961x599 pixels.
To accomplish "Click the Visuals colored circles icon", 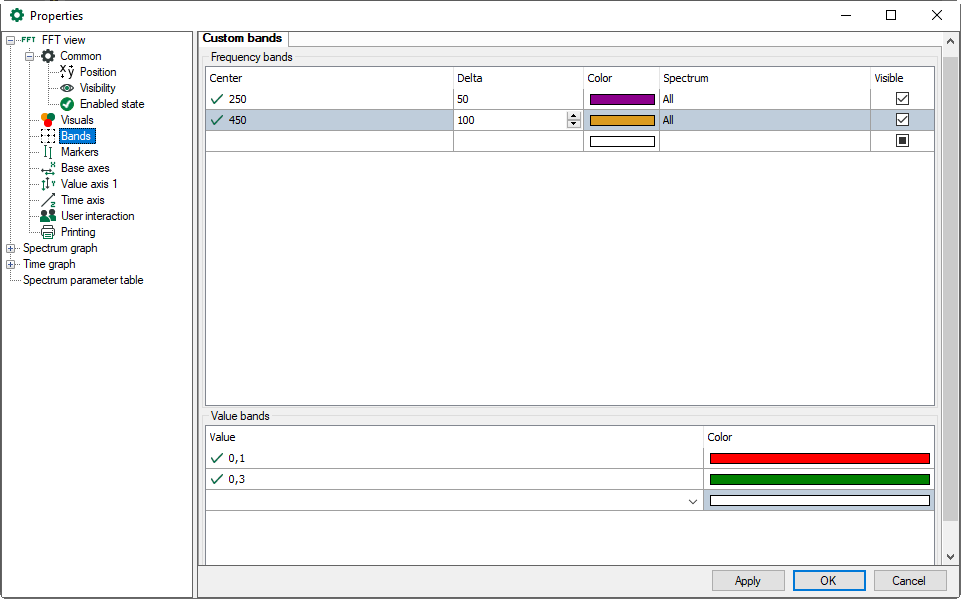I will [x=48, y=120].
